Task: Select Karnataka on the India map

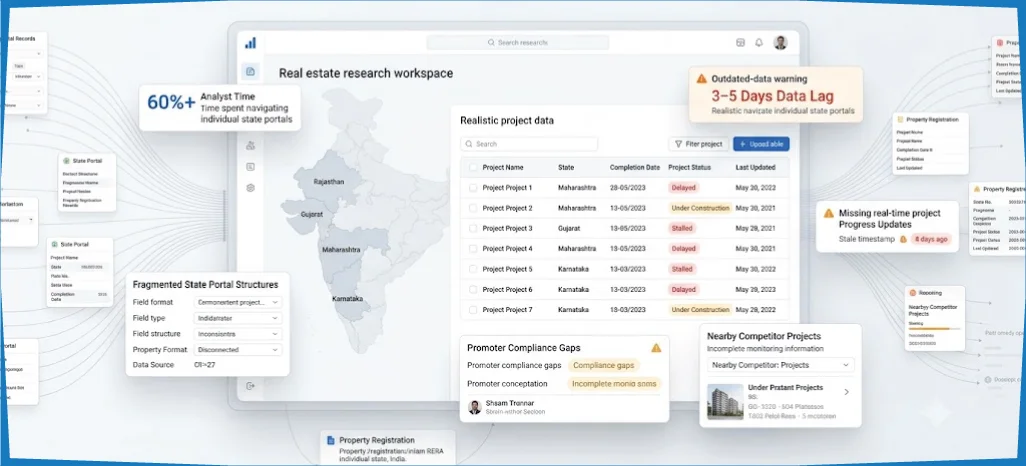Action: click(x=347, y=298)
